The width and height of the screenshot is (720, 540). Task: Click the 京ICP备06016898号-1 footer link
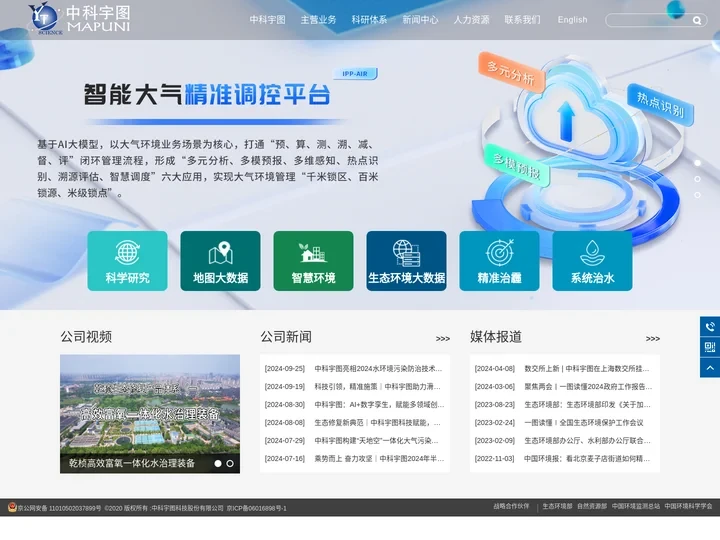(256, 508)
